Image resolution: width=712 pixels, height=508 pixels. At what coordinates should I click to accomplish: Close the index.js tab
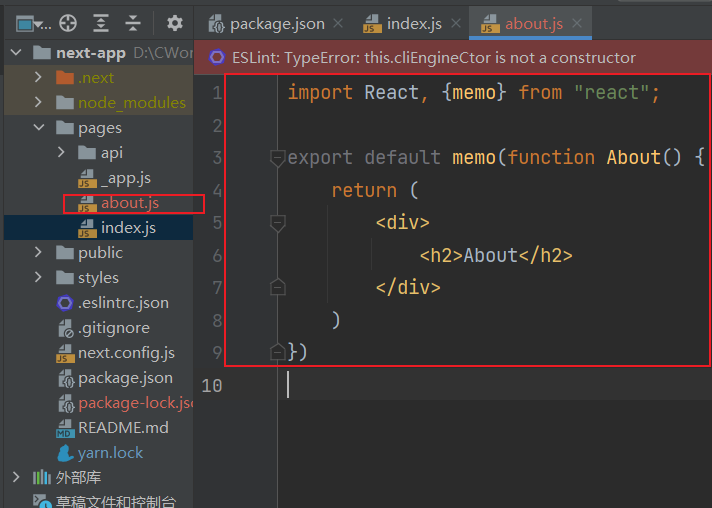click(456, 23)
